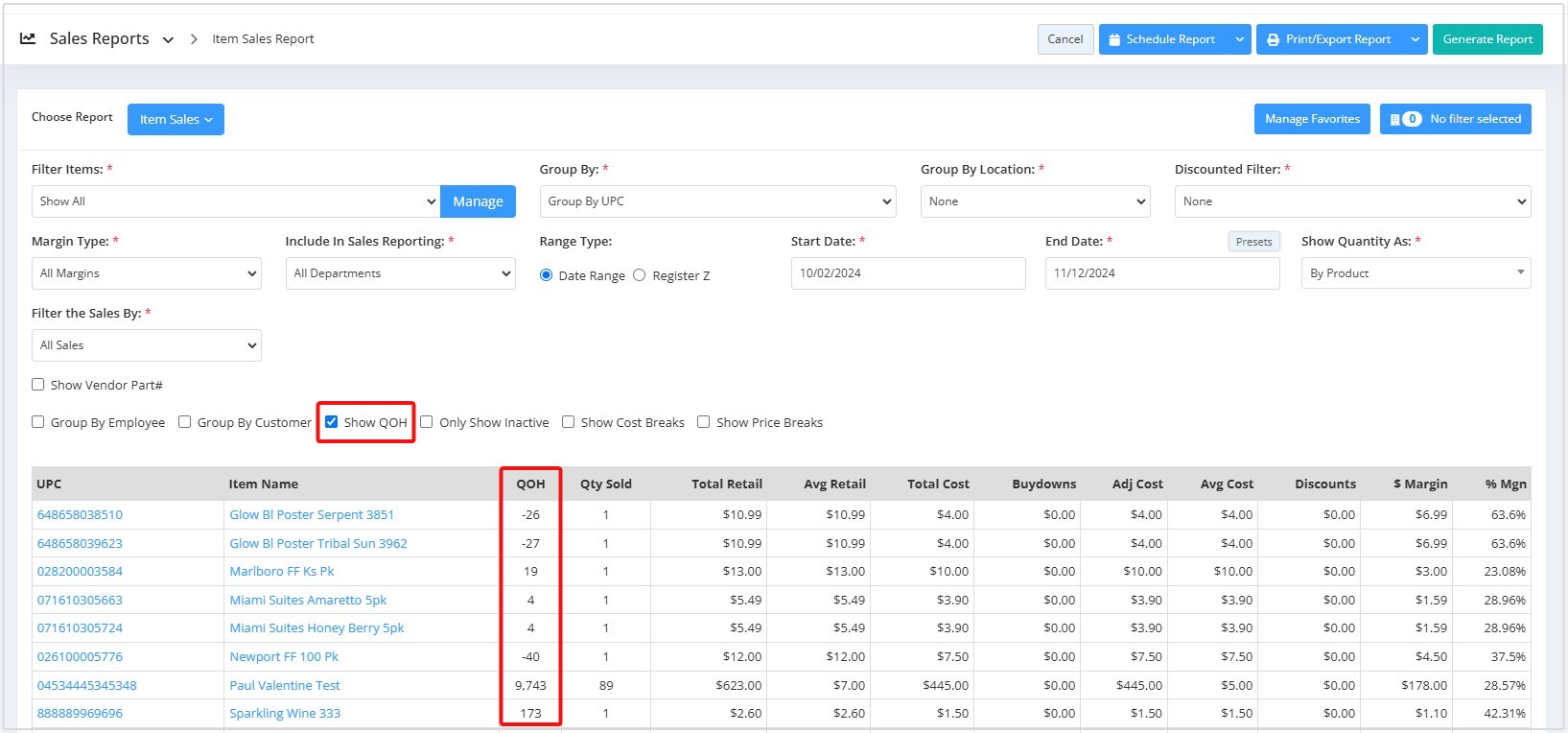Click the QOH column header

[x=530, y=485]
